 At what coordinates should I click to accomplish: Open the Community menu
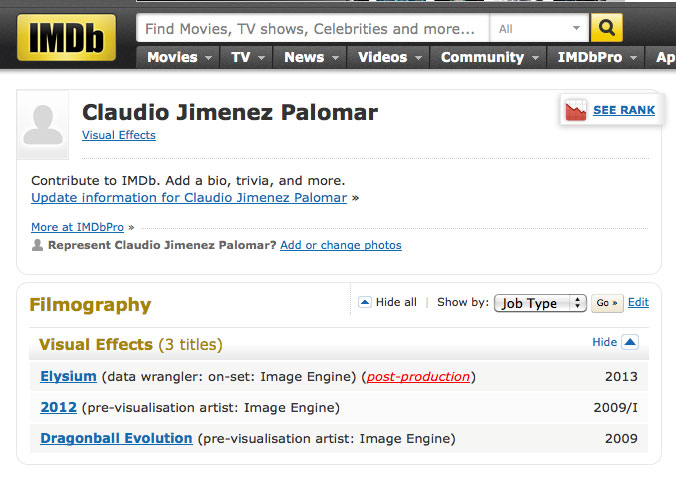pyautogui.click(x=488, y=57)
